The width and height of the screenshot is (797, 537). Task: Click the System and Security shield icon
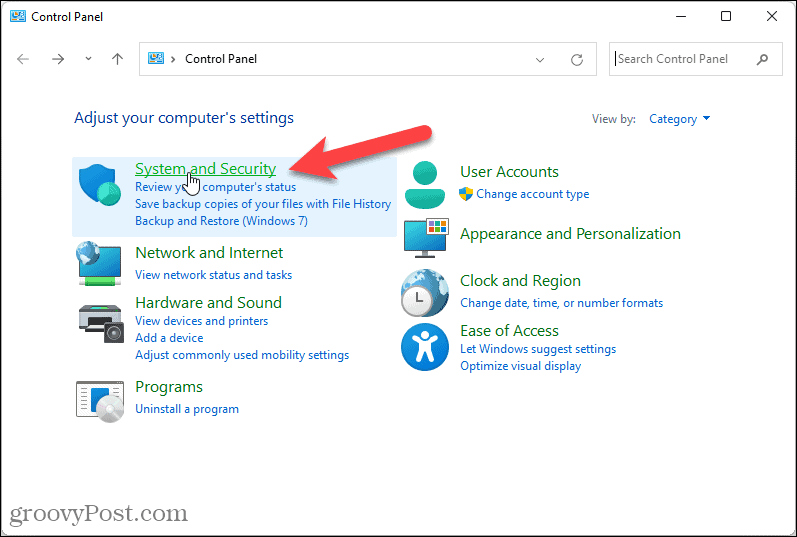(x=100, y=185)
